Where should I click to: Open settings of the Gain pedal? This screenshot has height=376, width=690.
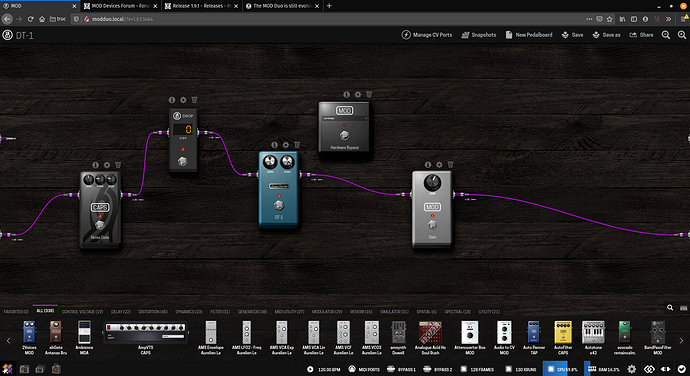pos(439,165)
